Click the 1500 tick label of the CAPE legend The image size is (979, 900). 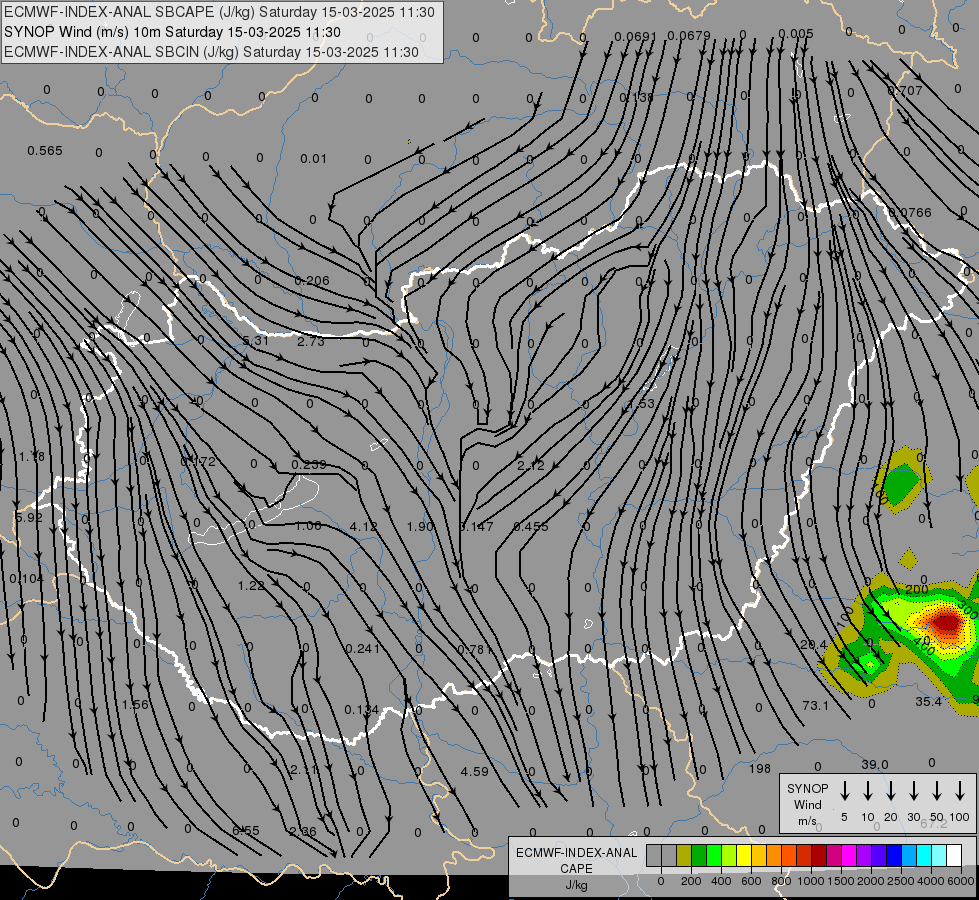(x=840, y=881)
